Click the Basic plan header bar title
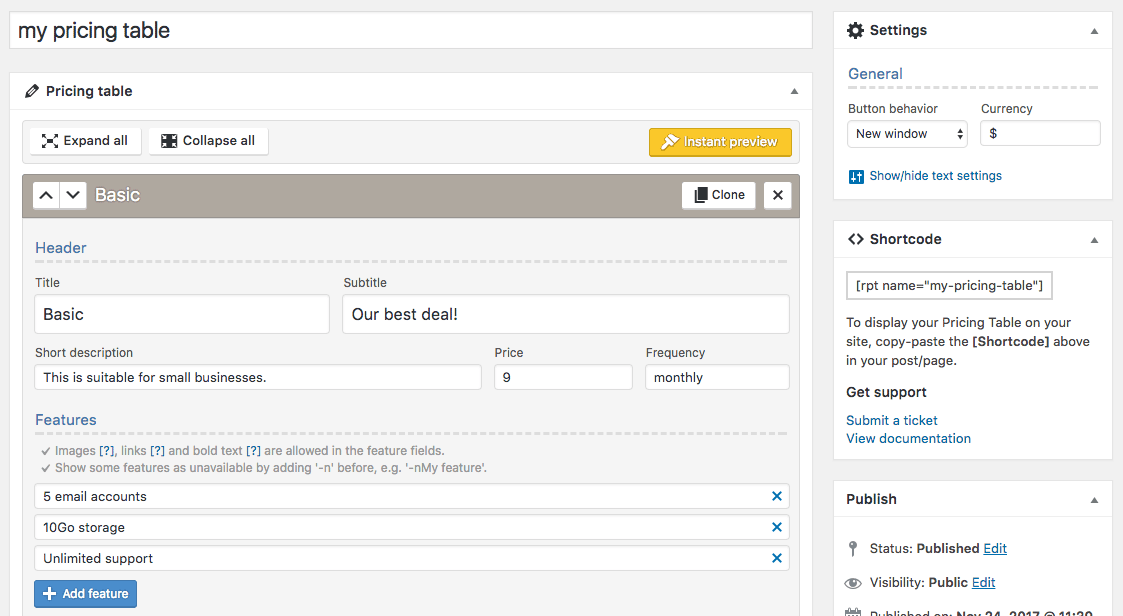 point(117,195)
